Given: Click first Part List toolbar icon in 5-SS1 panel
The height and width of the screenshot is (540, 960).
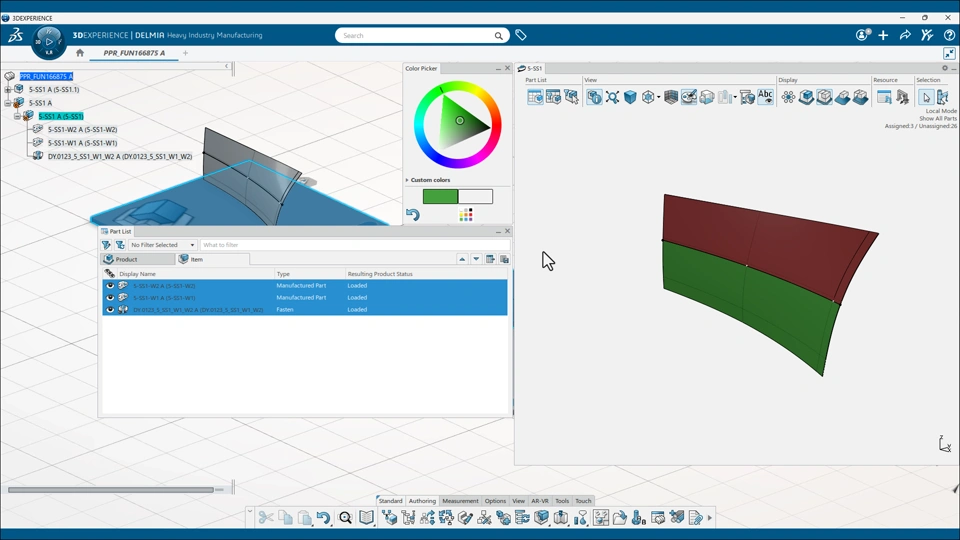Looking at the screenshot, I should pyautogui.click(x=534, y=97).
